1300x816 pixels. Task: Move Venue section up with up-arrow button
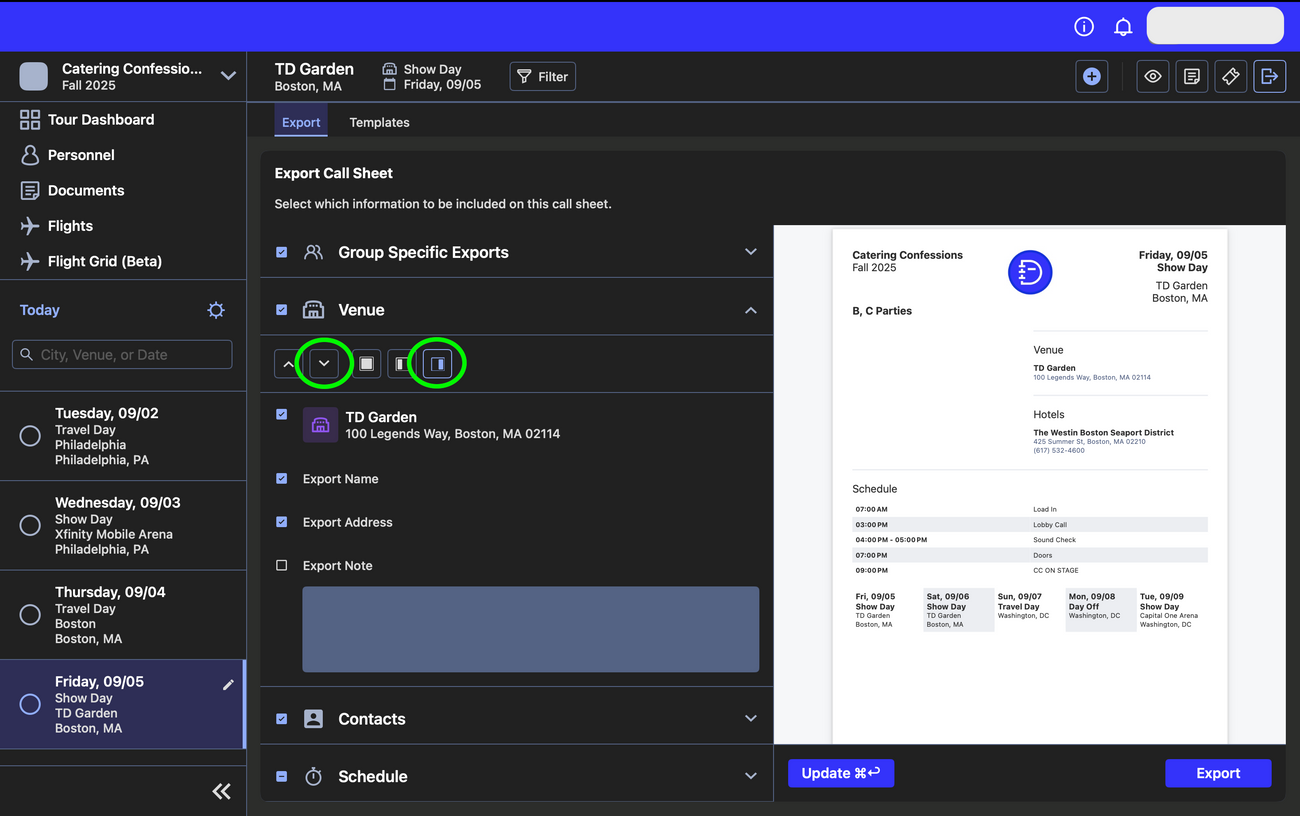tap(289, 364)
